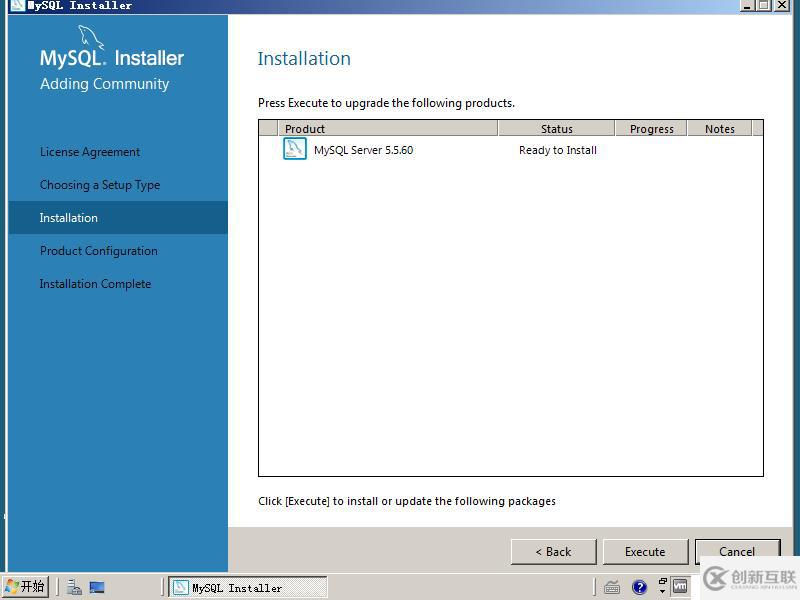Click the Notes column header
This screenshot has height=600, width=800.
719,129
